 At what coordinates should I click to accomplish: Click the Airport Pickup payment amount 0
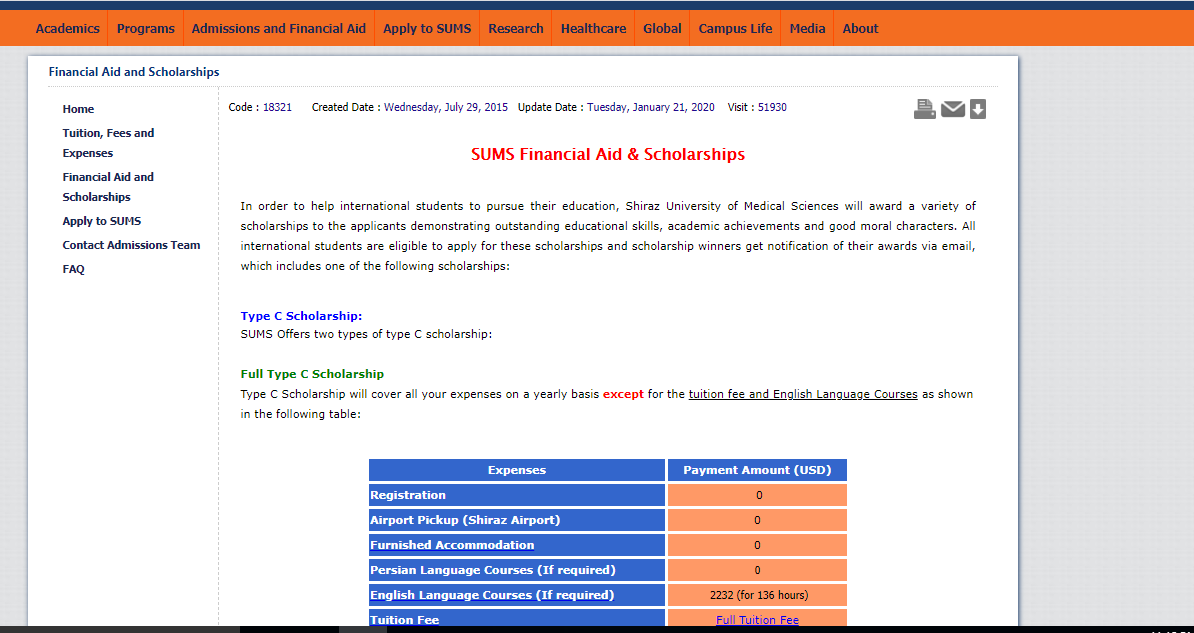point(758,520)
